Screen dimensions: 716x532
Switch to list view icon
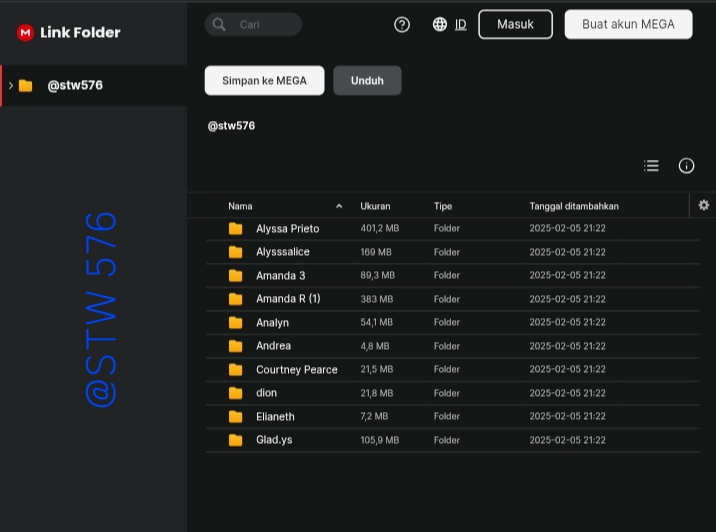pos(651,166)
